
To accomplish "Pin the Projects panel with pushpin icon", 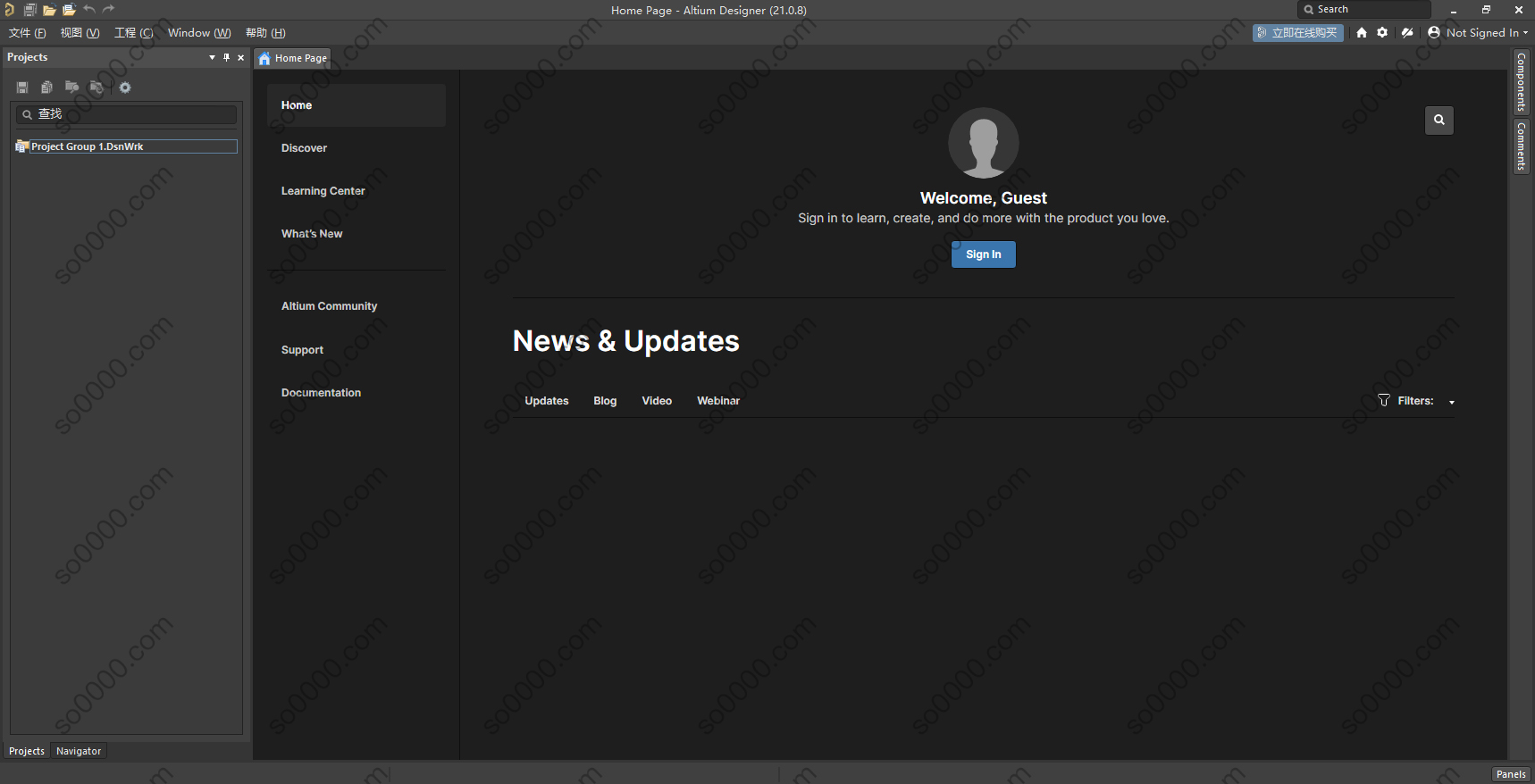I will 226,57.
